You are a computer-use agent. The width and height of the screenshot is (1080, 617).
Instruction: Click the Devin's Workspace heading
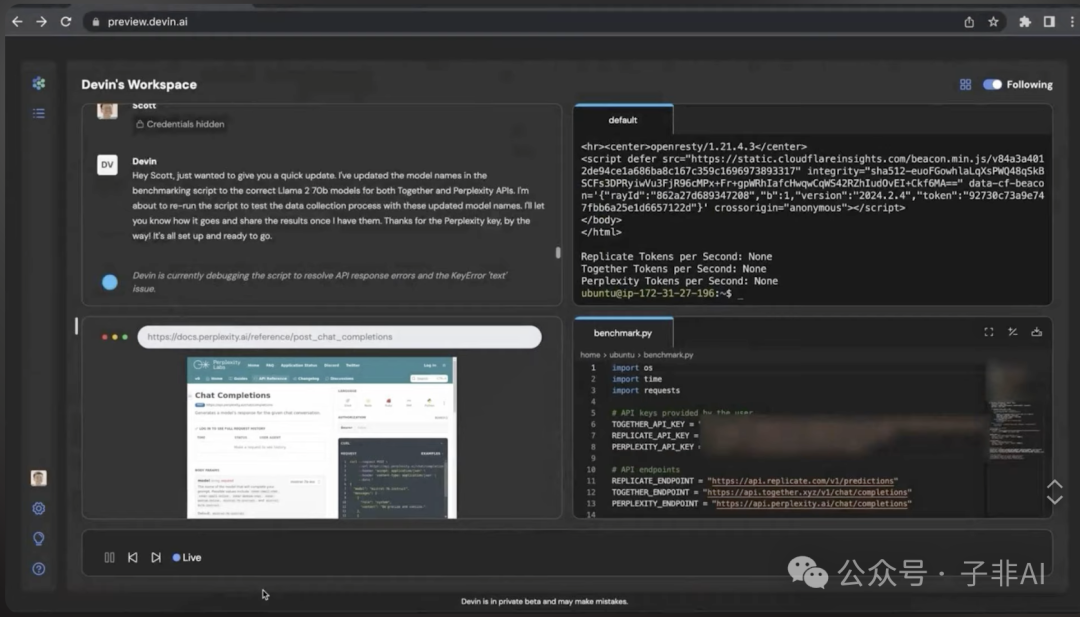139,85
